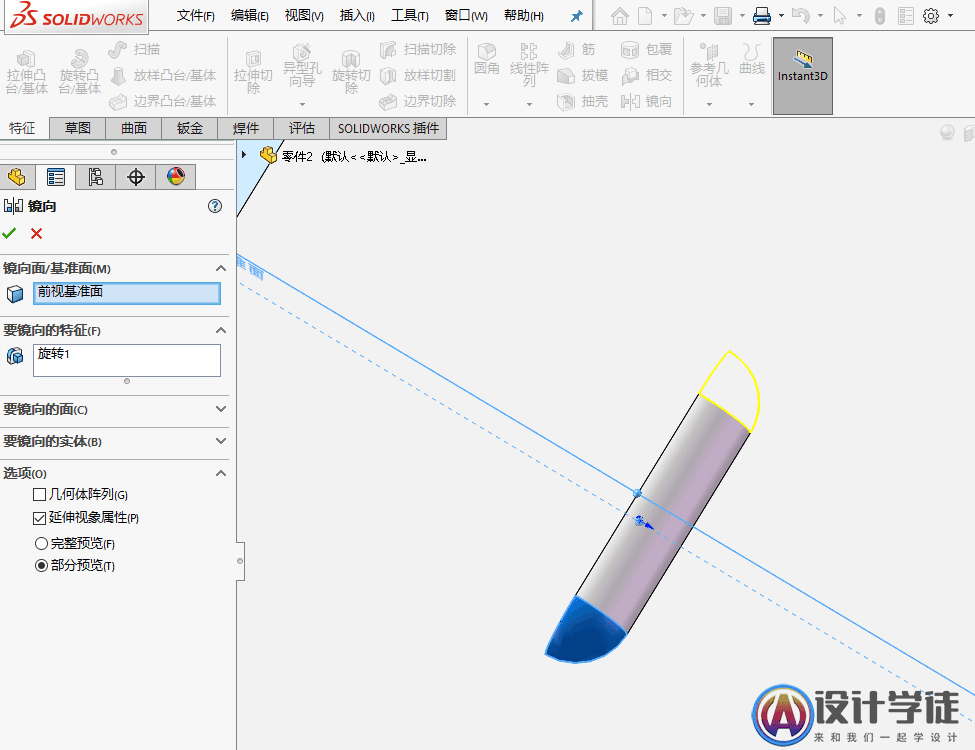This screenshot has height=750, width=975.
Task: Switch to the SOLIDWORKS 插件 tab
Action: tap(388, 128)
